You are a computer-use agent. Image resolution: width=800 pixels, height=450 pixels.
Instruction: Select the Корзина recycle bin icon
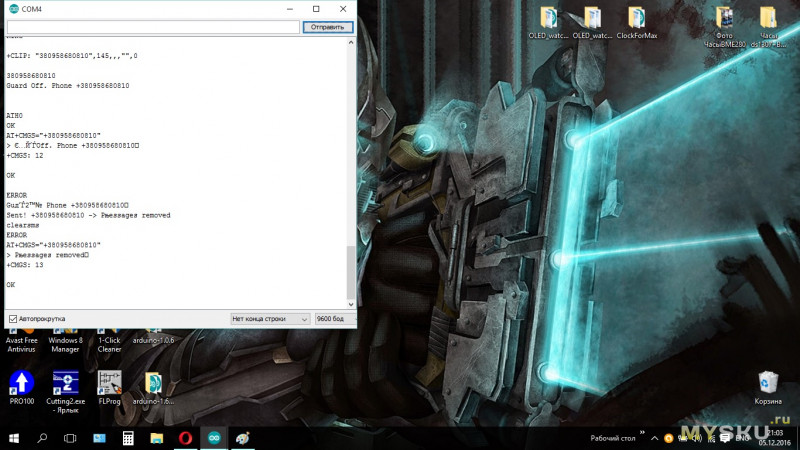768,388
